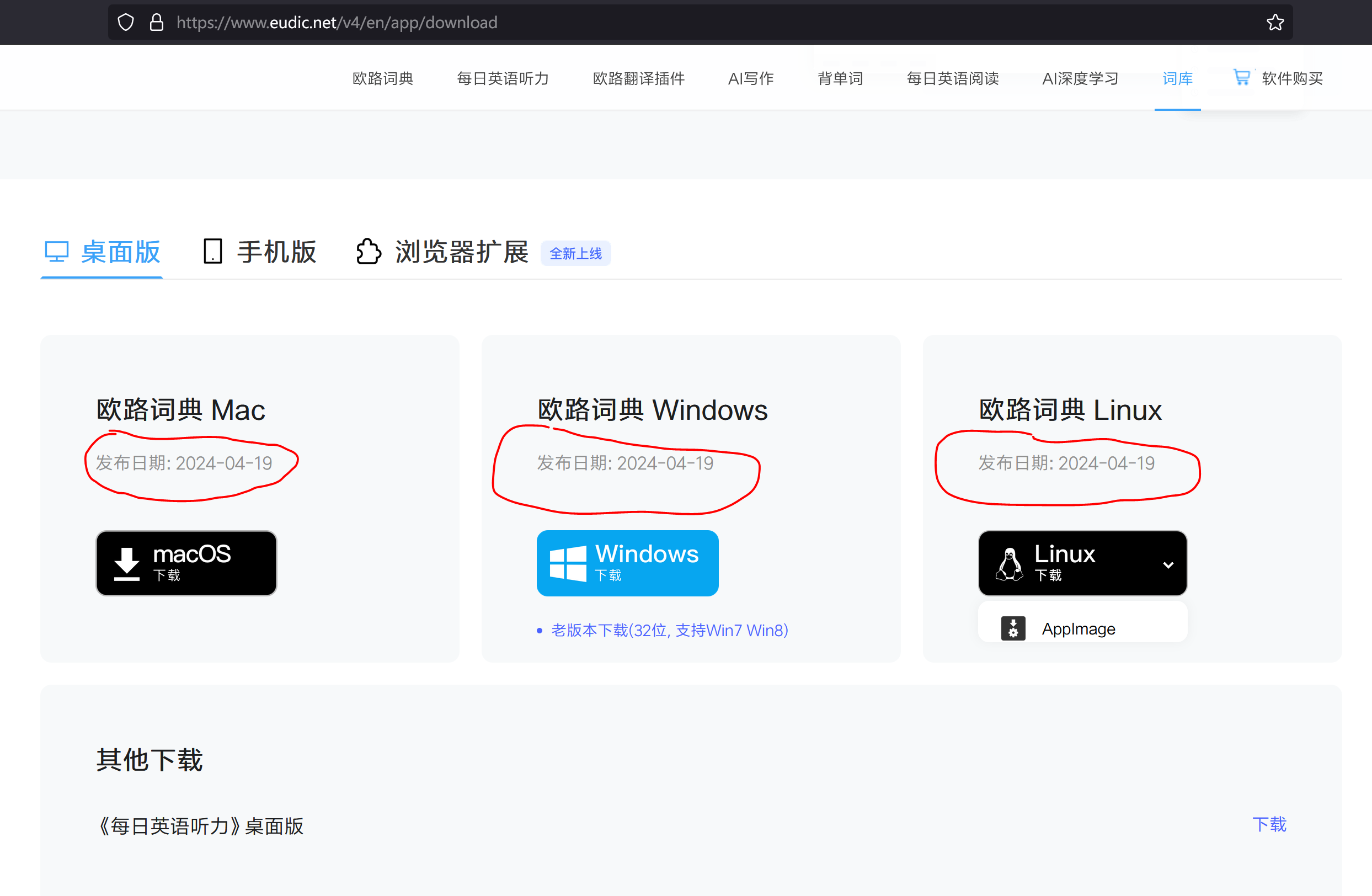Open the 欧路词典 navigation item
The width and height of the screenshot is (1372, 896).
383,78
